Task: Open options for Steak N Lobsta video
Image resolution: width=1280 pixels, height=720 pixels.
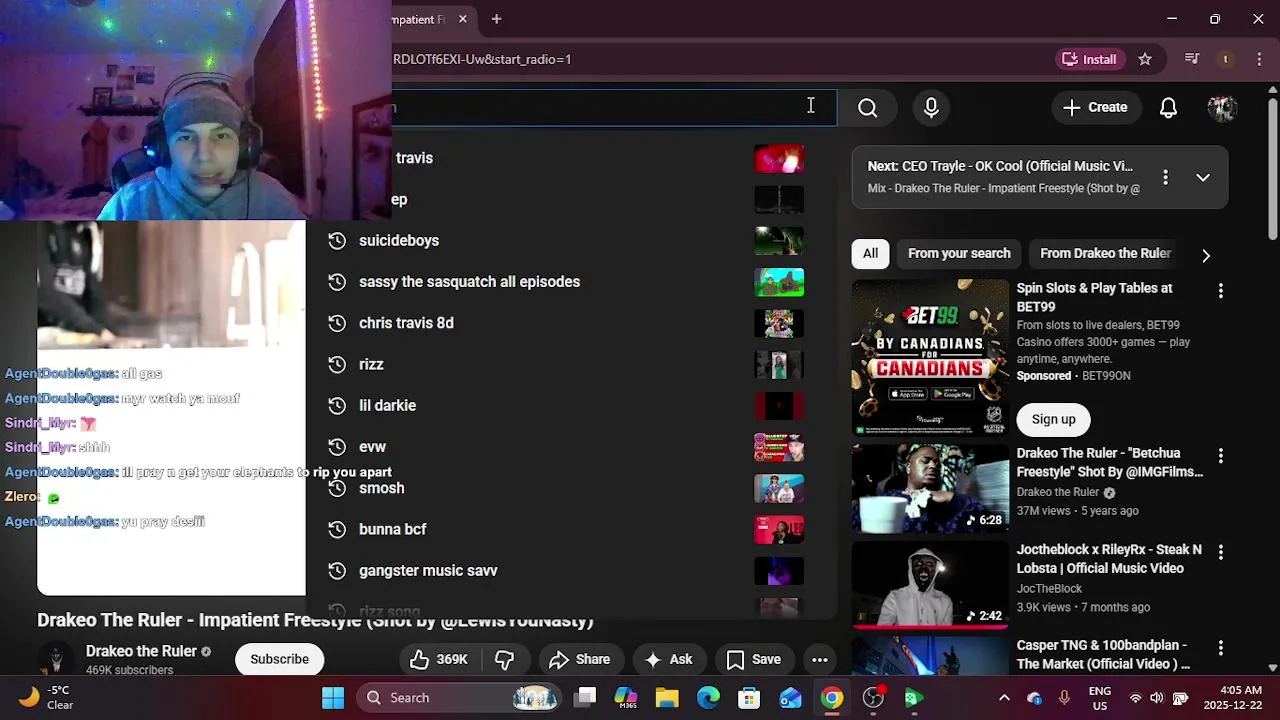Action: click(1220, 552)
